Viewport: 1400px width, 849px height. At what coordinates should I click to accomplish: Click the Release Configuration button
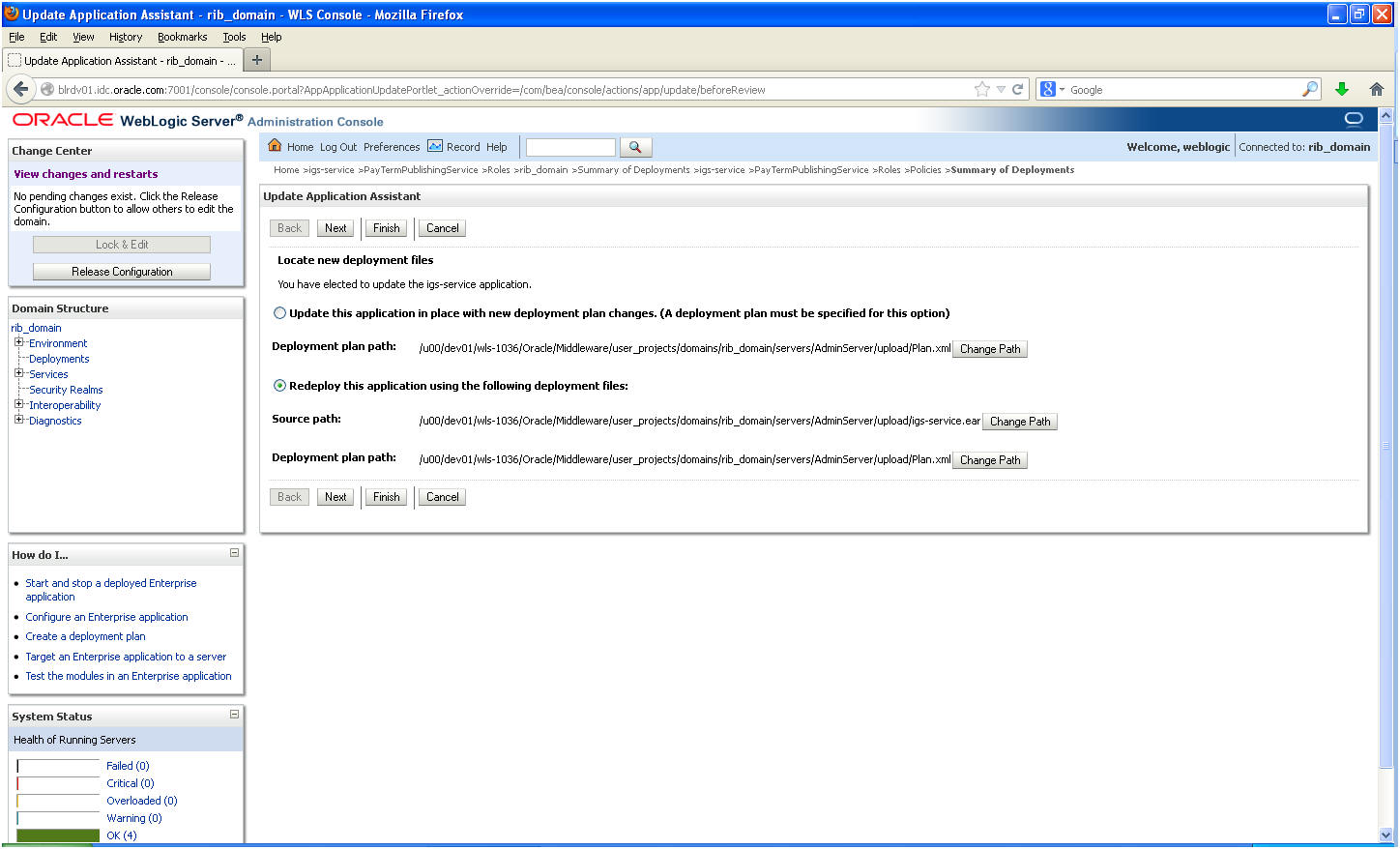[122, 272]
